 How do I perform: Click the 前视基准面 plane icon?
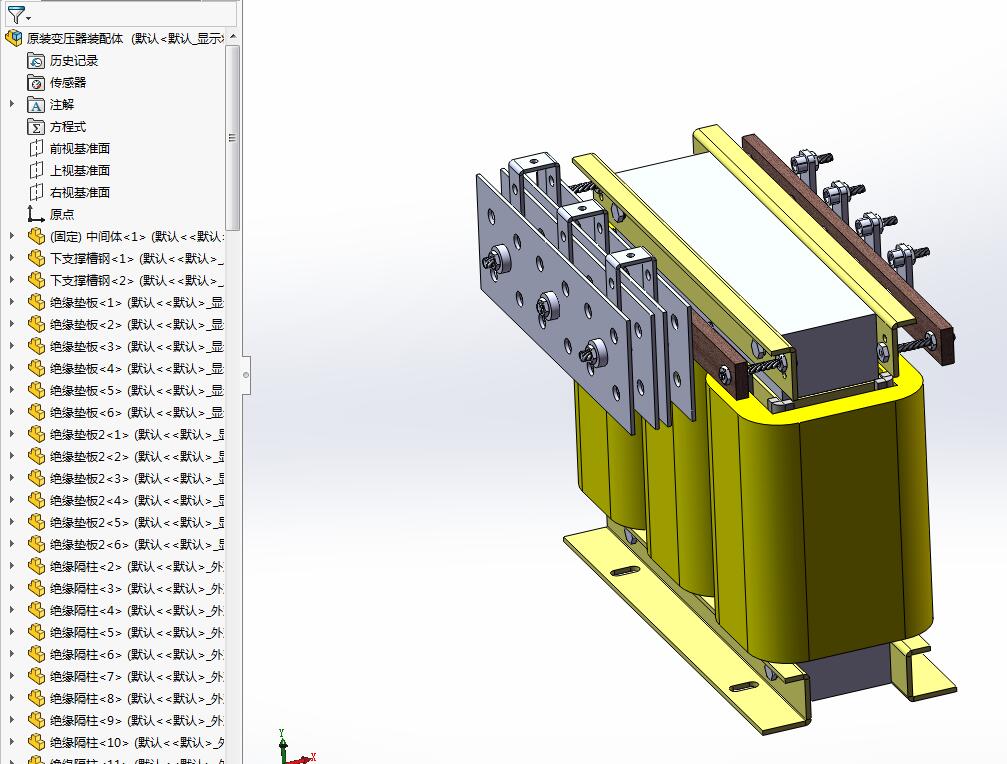click(36, 149)
